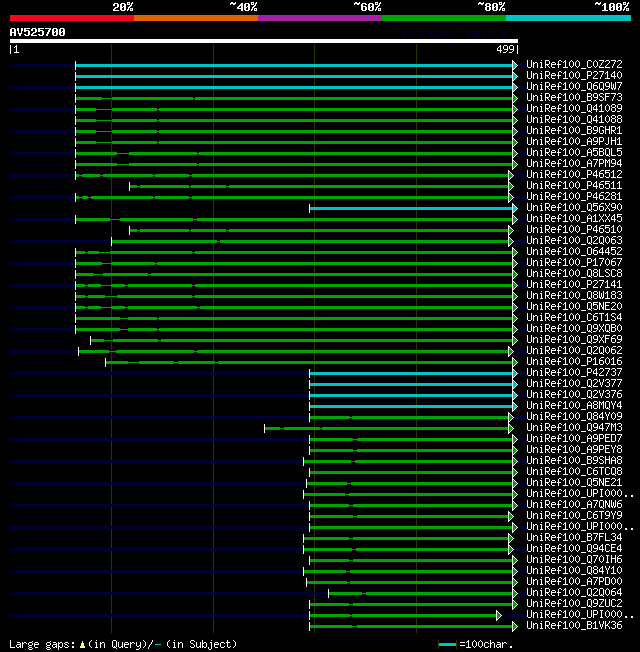The height and width of the screenshot is (652, 640).
Task: Click the UniRef100_Q84Y09 label
Action: [574, 417]
